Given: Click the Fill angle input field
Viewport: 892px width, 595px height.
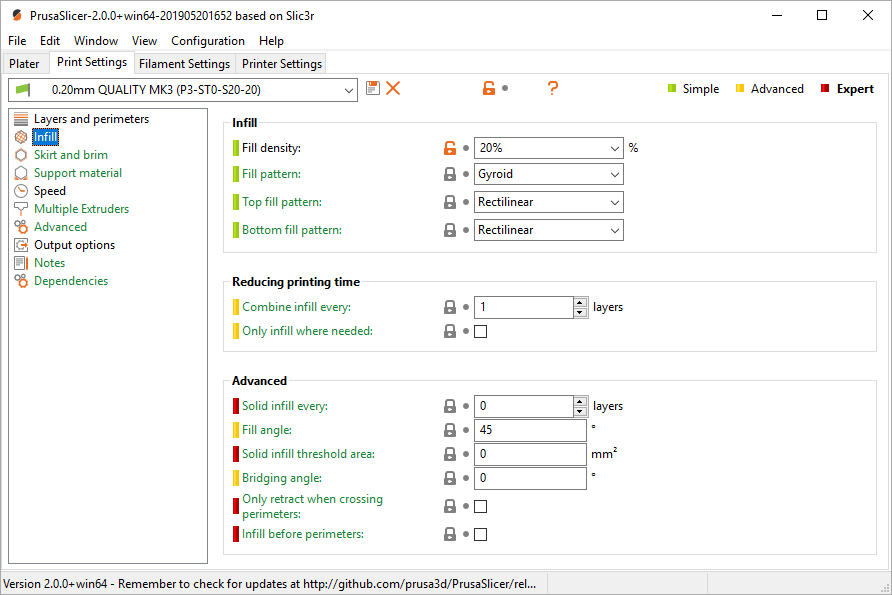Looking at the screenshot, I should 530,430.
